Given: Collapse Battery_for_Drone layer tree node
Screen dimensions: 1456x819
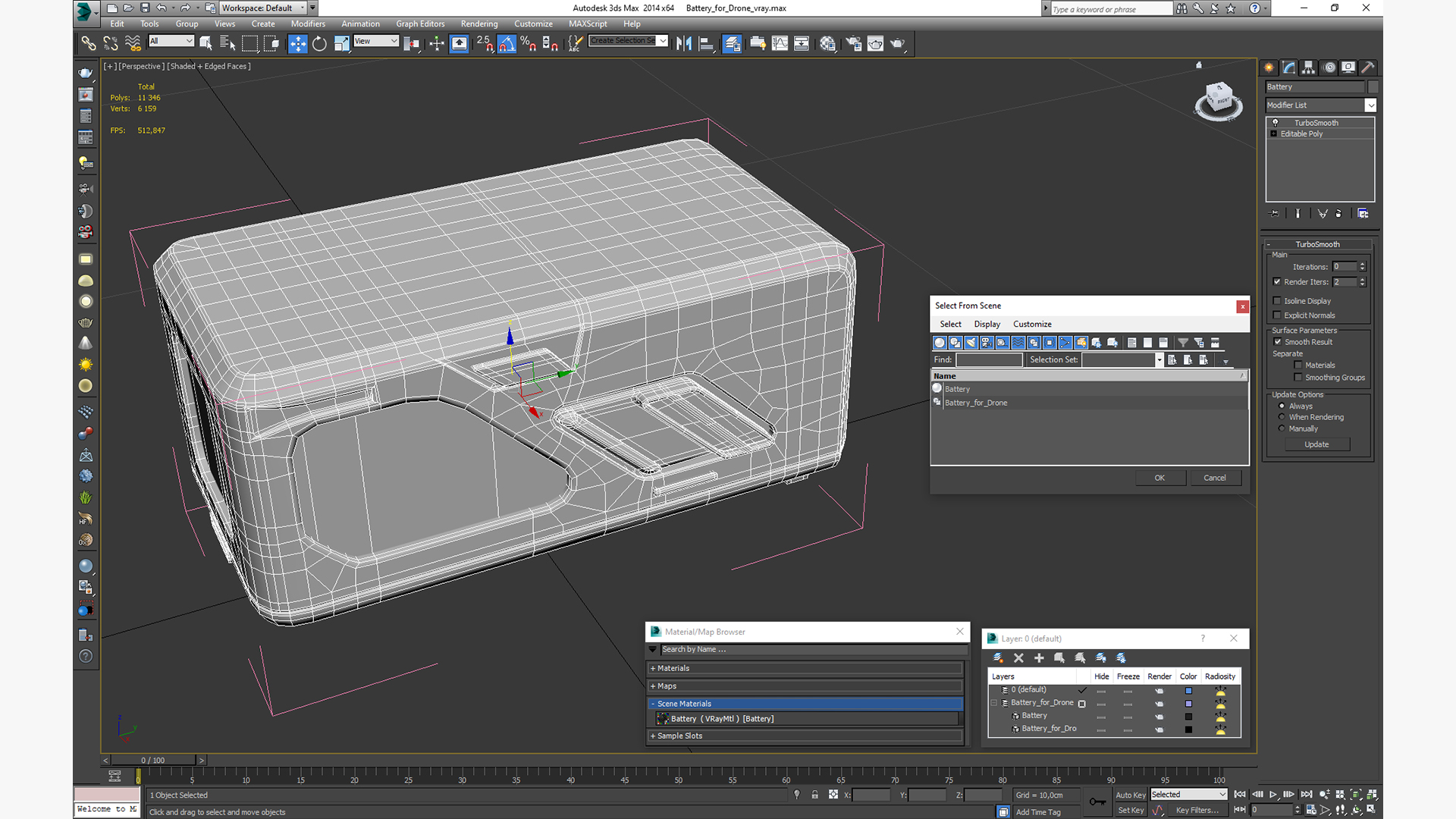Looking at the screenshot, I should click(x=994, y=703).
